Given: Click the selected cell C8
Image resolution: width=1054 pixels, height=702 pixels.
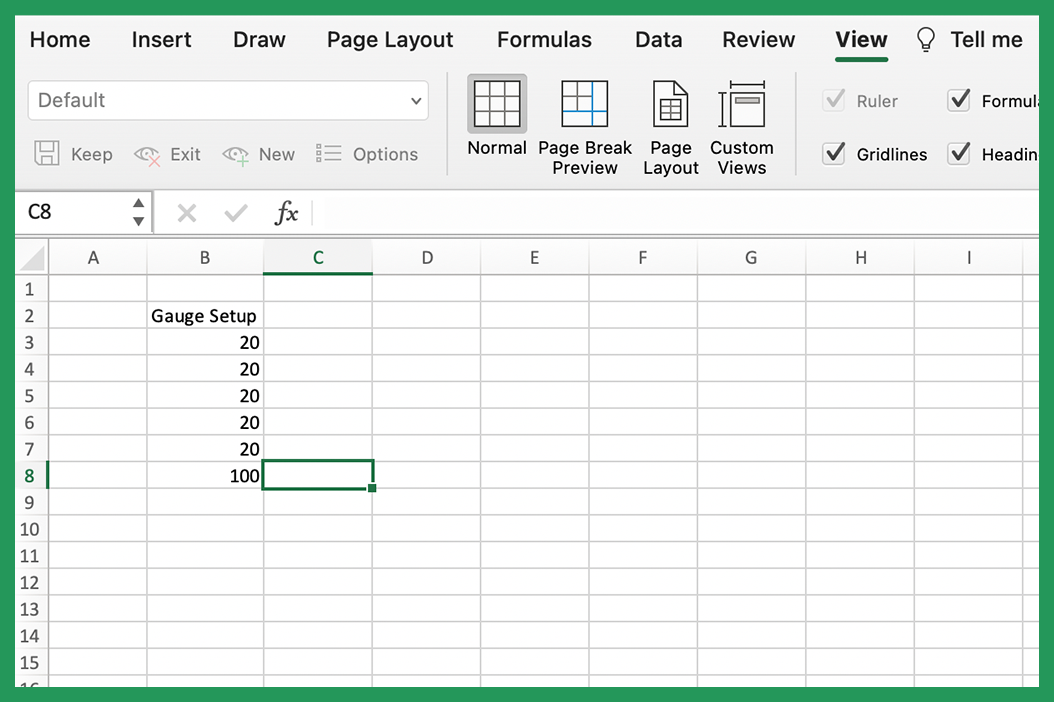Looking at the screenshot, I should coord(318,475).
